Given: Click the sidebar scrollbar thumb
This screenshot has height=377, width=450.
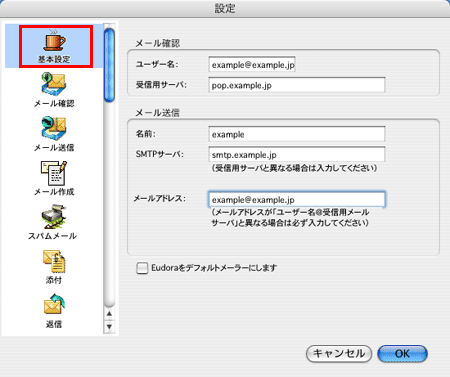Looking at the screenshot, I should pyautogui.click(x=109, y=65).
